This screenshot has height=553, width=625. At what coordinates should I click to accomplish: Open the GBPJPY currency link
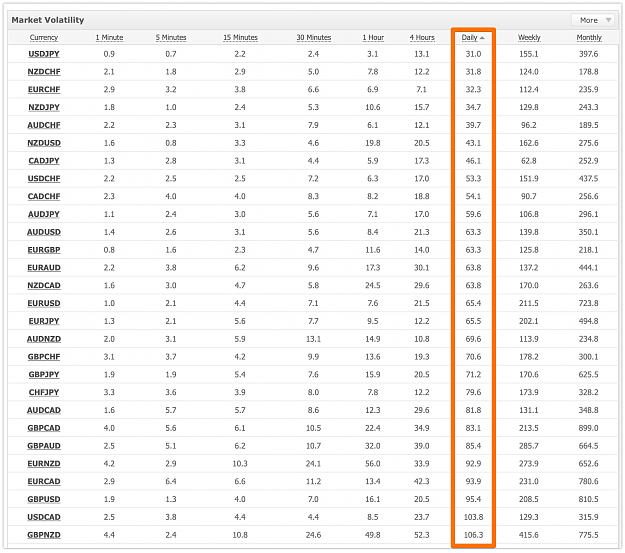(x=44, y=374)
